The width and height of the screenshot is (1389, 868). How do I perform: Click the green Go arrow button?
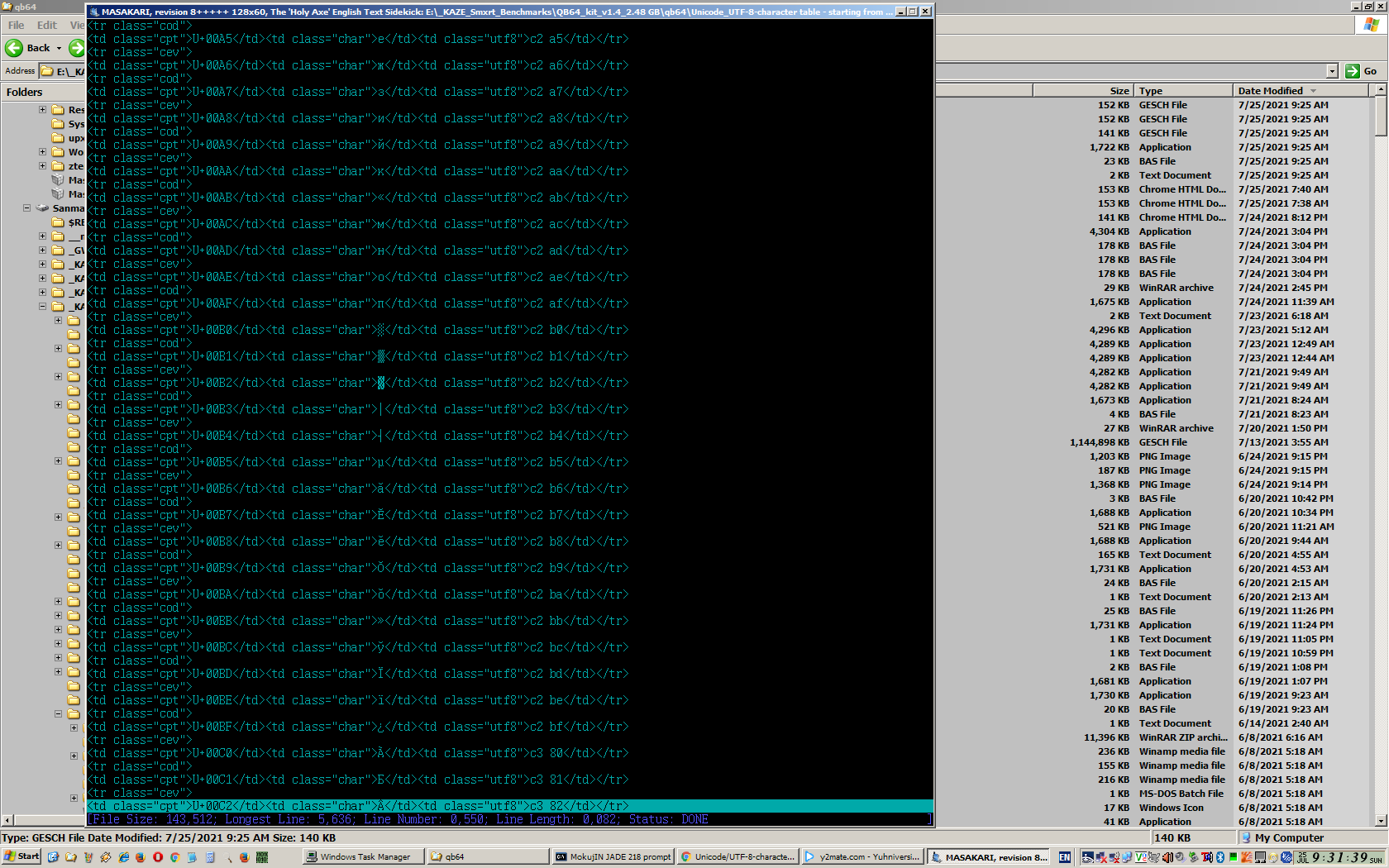(x=1353, y=71)
